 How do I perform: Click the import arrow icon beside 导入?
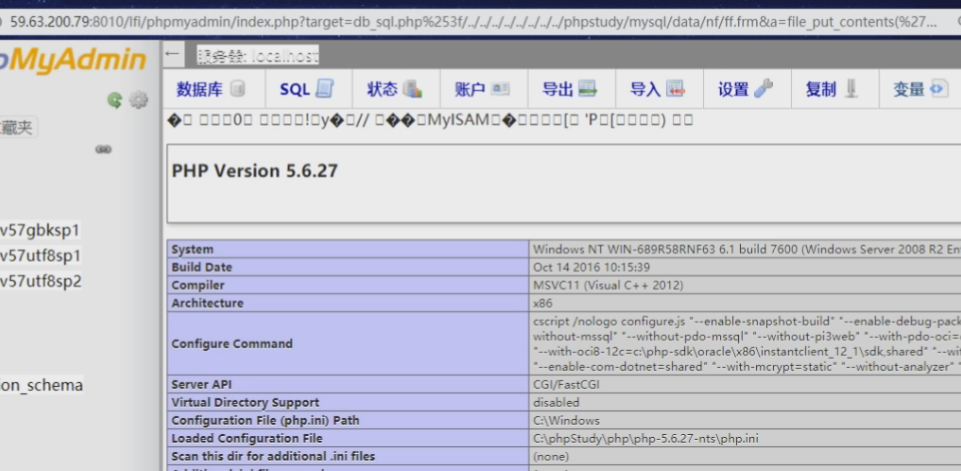[x=676, y=89]
